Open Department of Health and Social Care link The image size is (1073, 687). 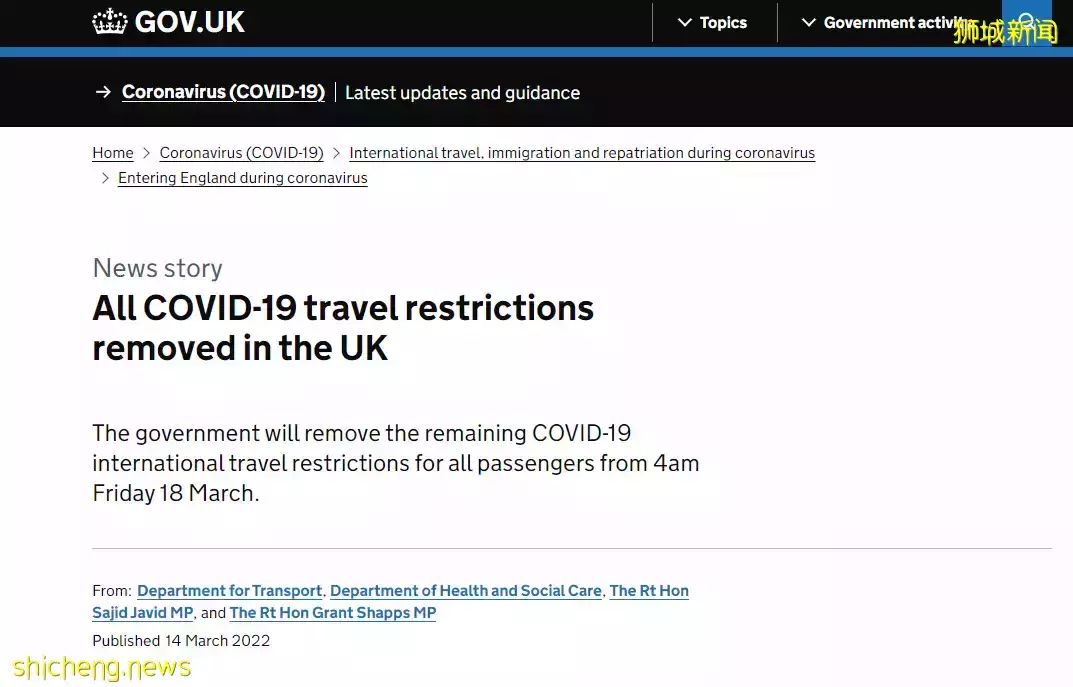[x=466, y=591]
